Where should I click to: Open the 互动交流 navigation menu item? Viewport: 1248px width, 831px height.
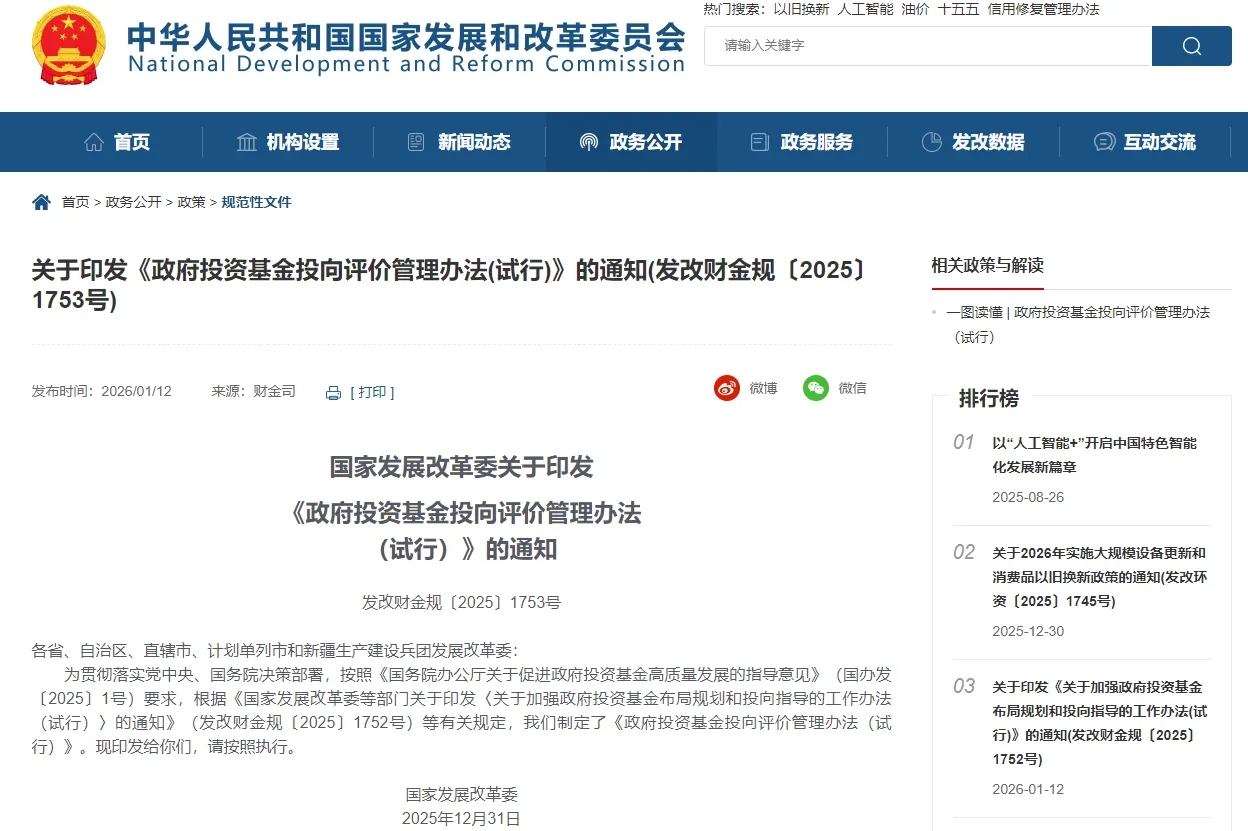(1145, 142)
